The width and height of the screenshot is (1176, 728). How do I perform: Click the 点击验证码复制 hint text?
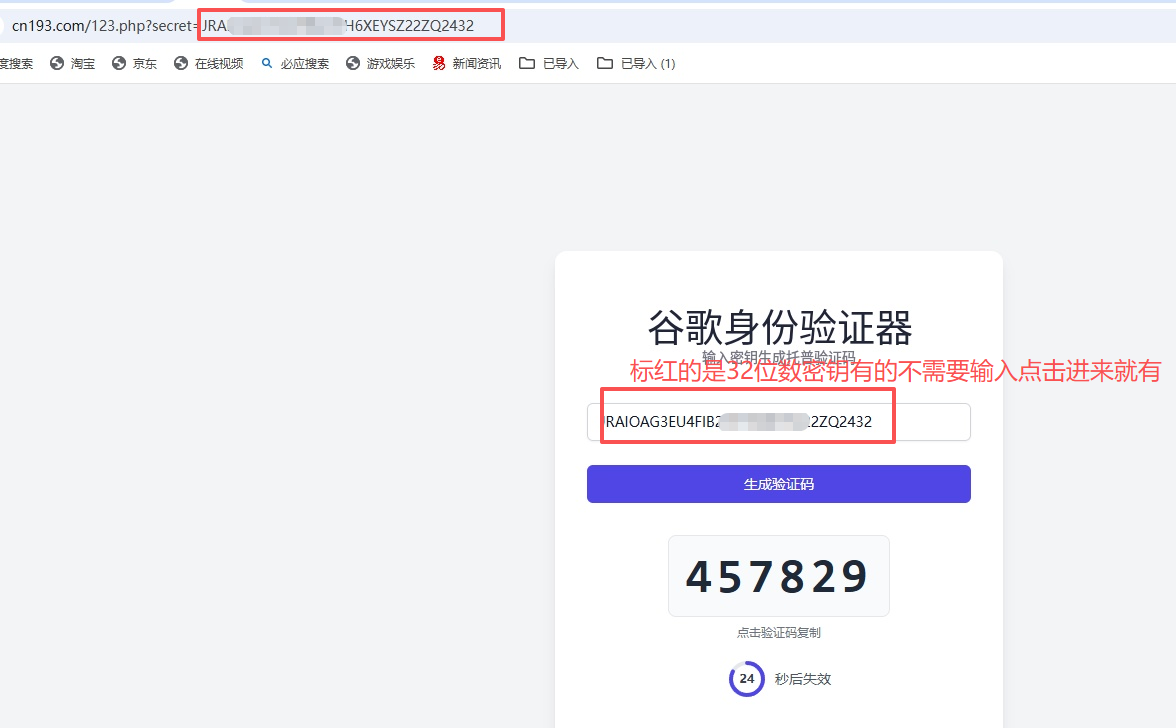point(778,633)
